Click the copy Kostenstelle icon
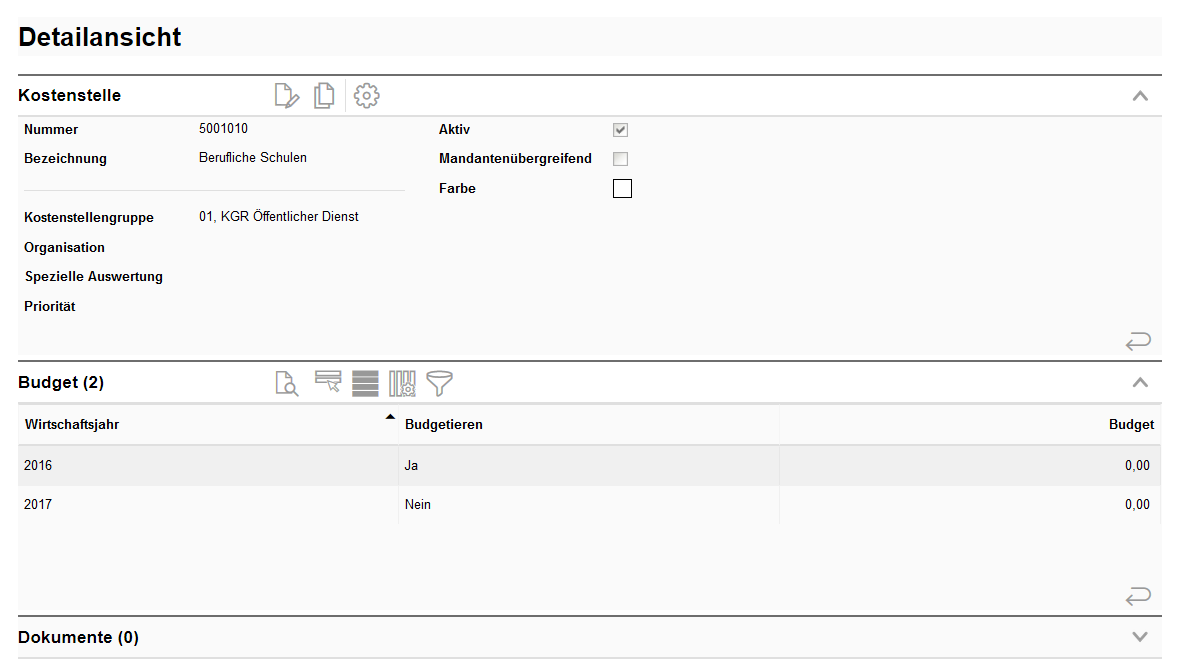The image size is (1179, 663). 324,96
